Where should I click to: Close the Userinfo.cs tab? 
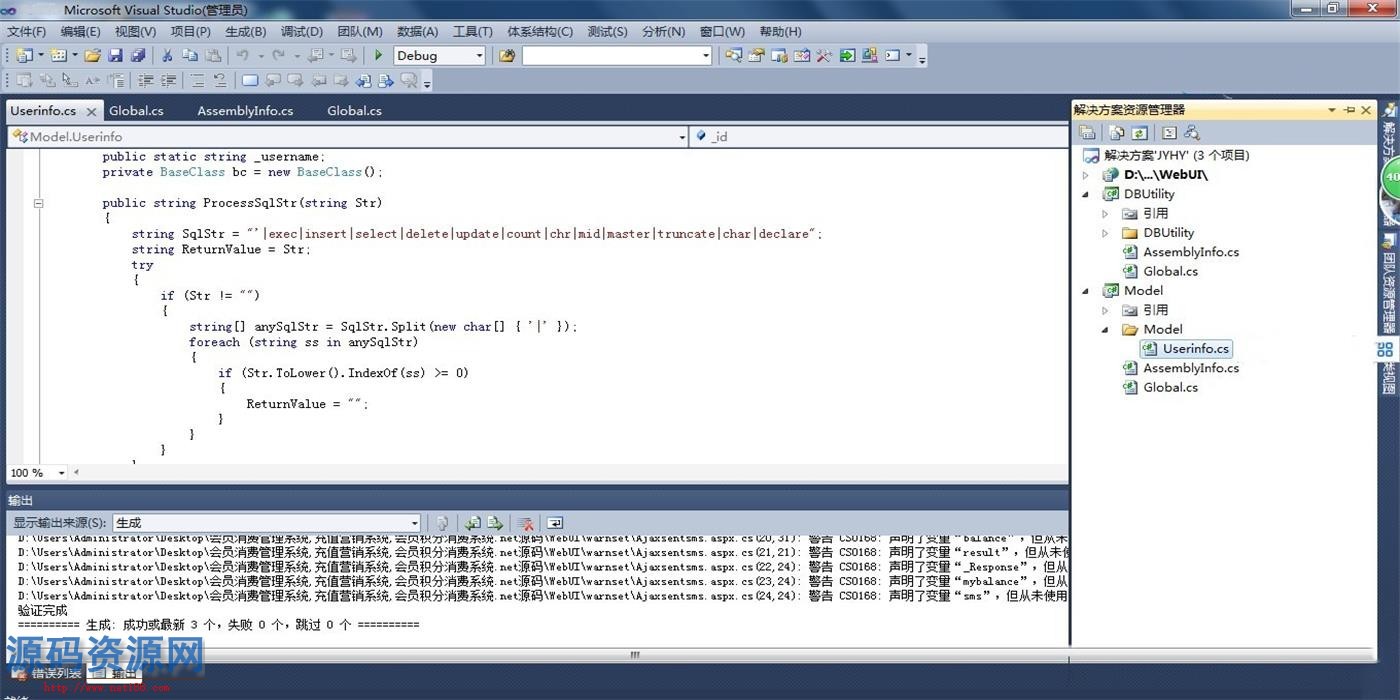coord(91,111)
